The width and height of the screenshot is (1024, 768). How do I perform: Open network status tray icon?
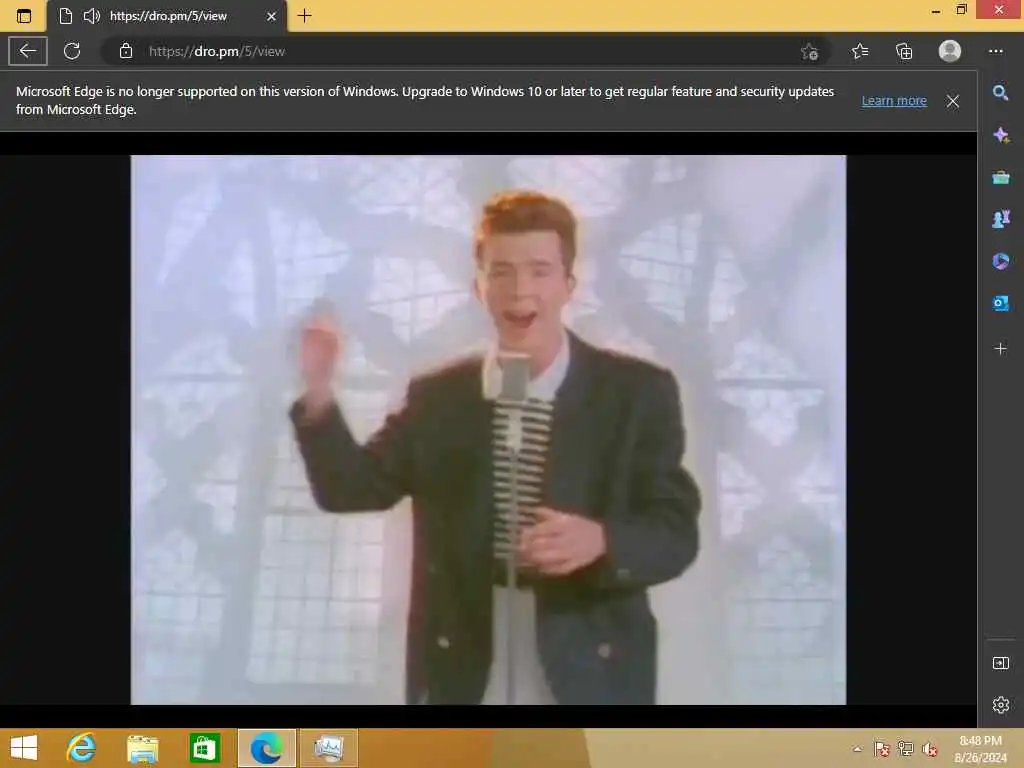[x=906, y=749]
